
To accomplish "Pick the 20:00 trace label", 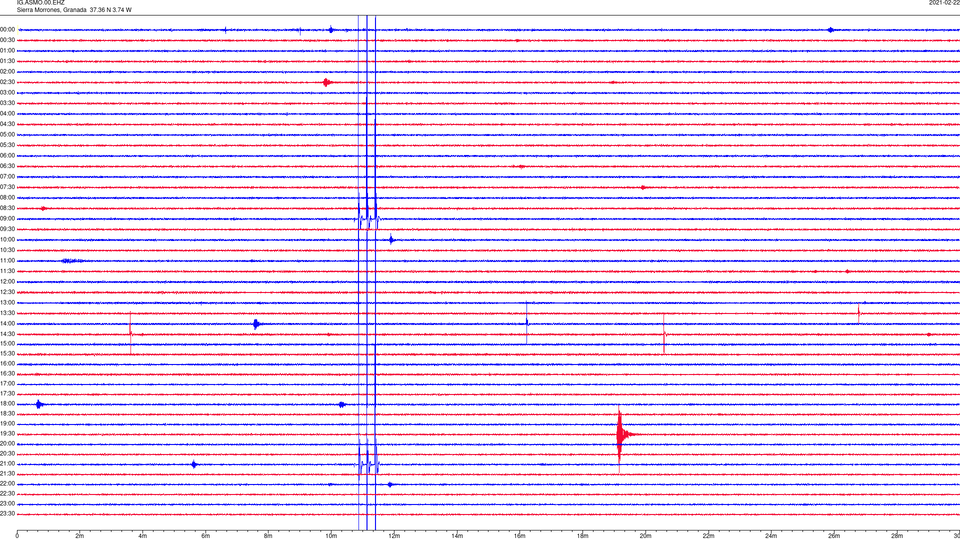I will pos(7,443).
